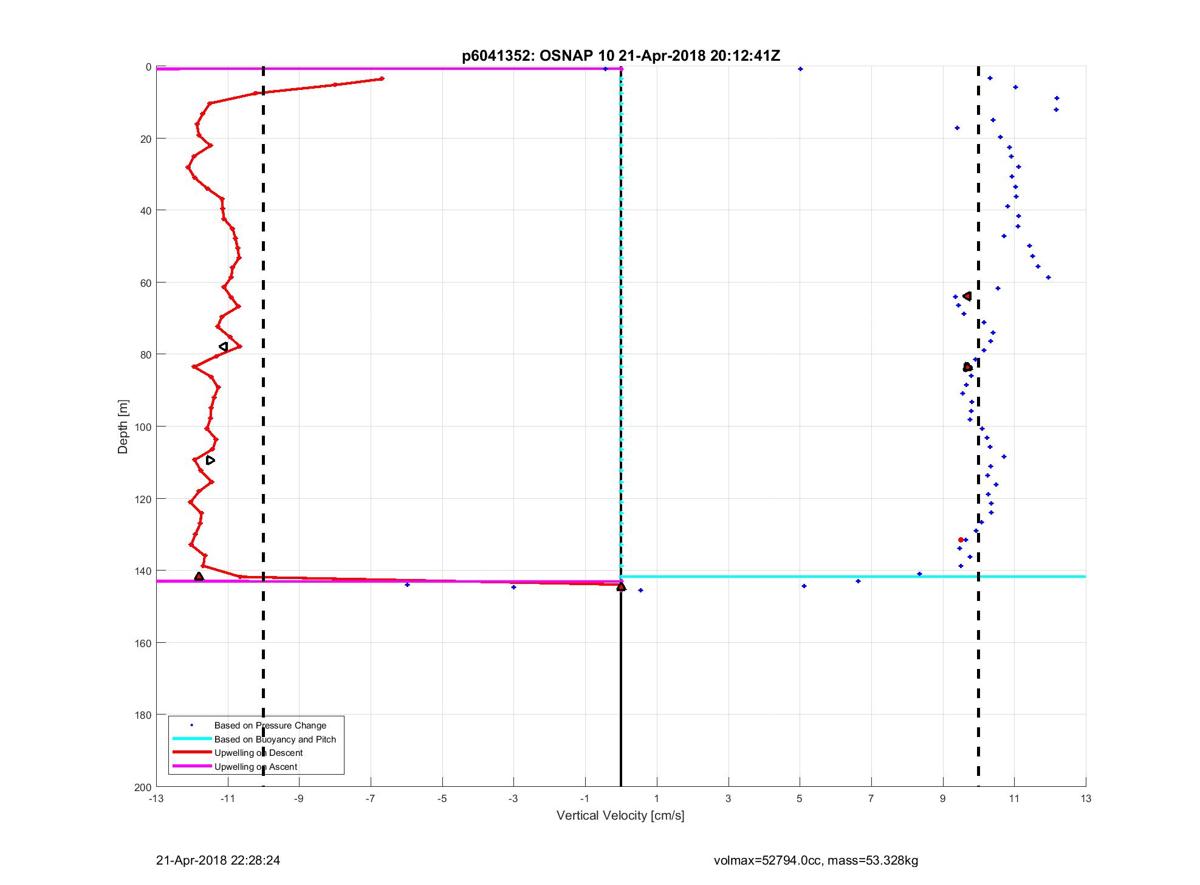Click the right-pointing triangle marker near 110 m depth
This screenshot has width=1200, height=885.
coord(210,460)
